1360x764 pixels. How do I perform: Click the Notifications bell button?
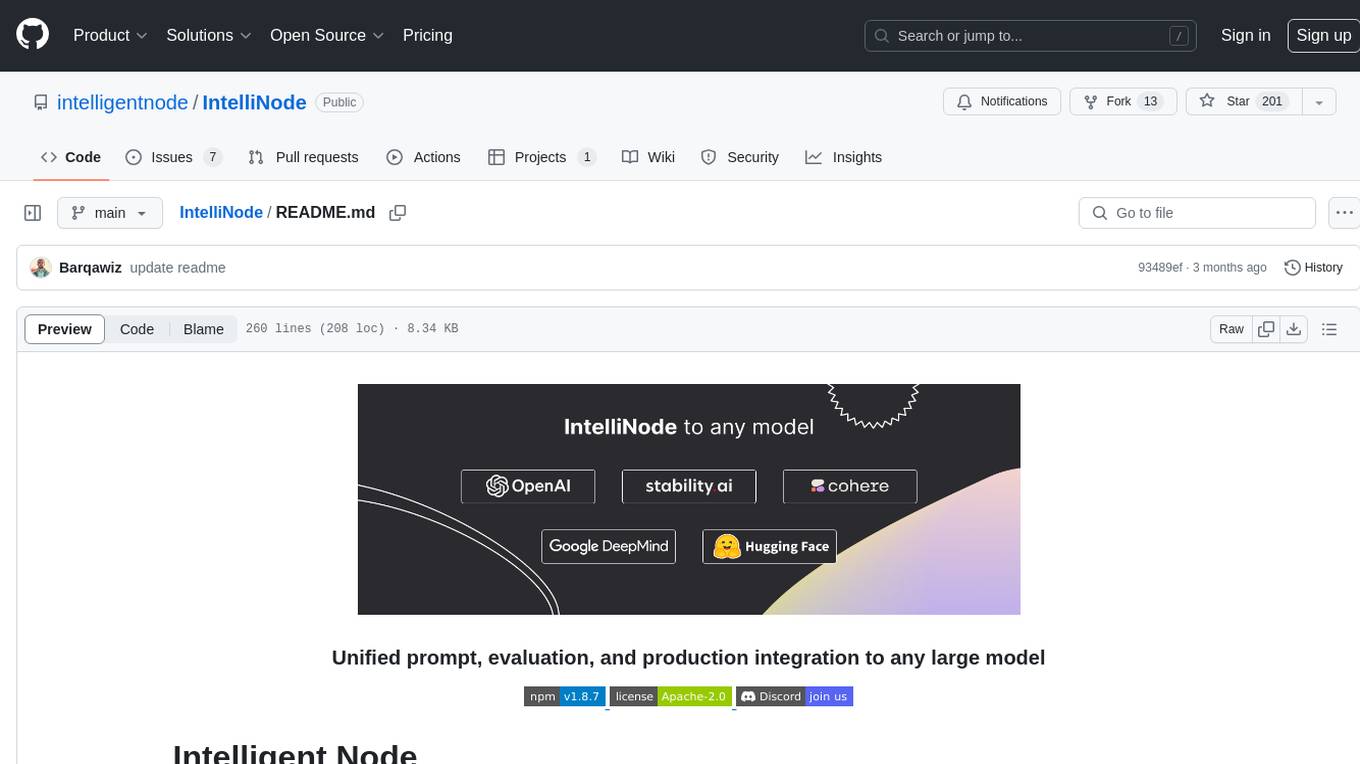(1002, 101)
